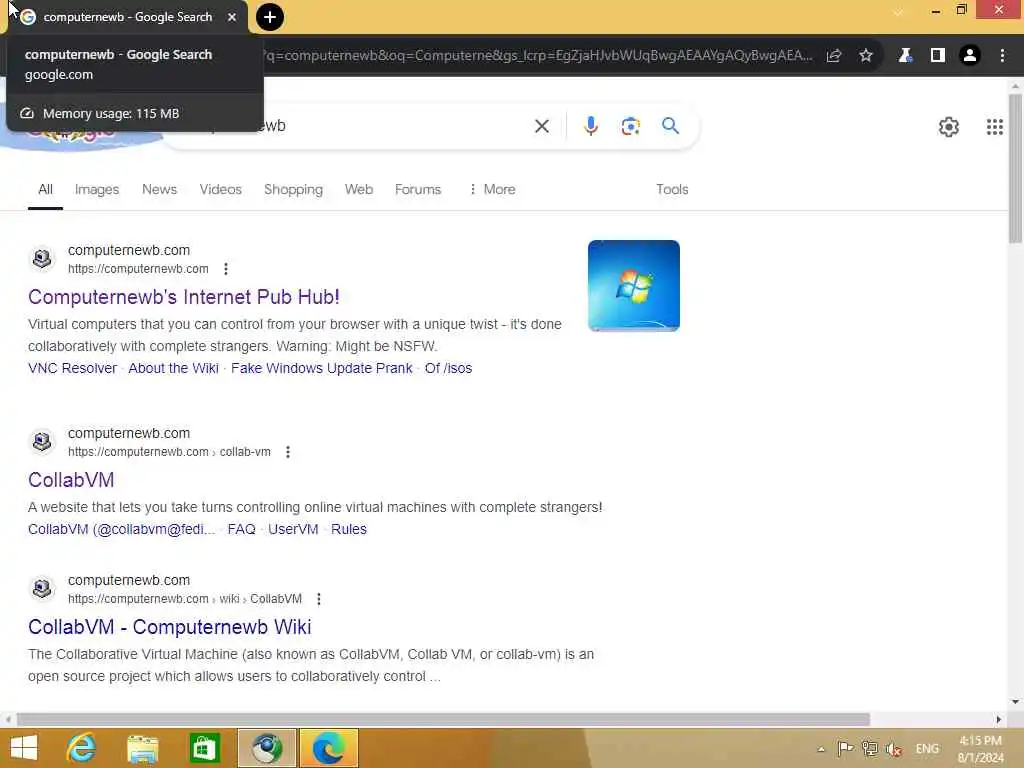Open the Chrome Labs flask icon
The image size is (1024, 768).
pyautogui.click(x=904, y=56)
